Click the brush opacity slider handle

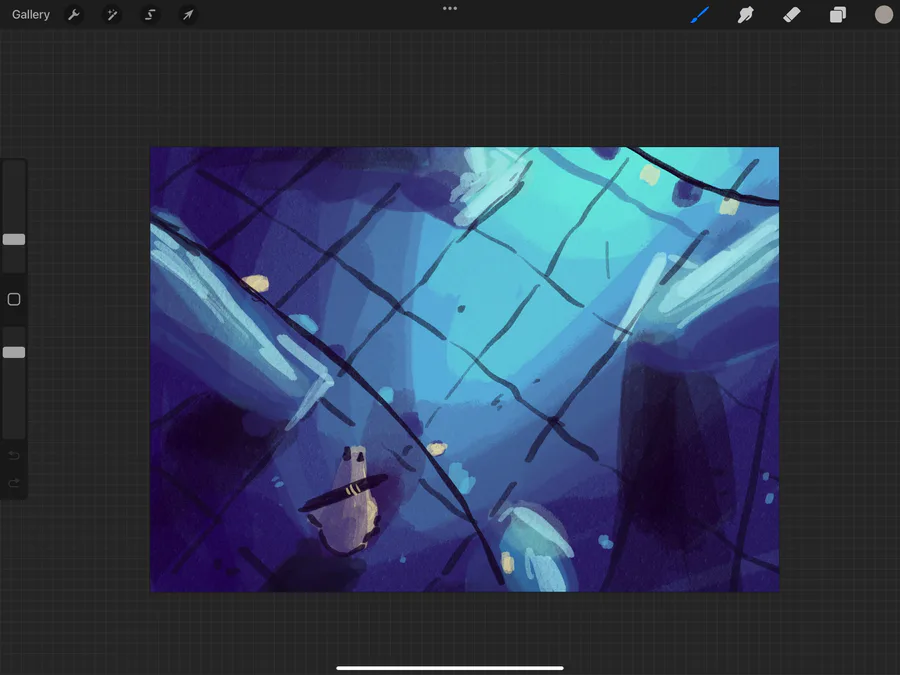coord(14,352)
